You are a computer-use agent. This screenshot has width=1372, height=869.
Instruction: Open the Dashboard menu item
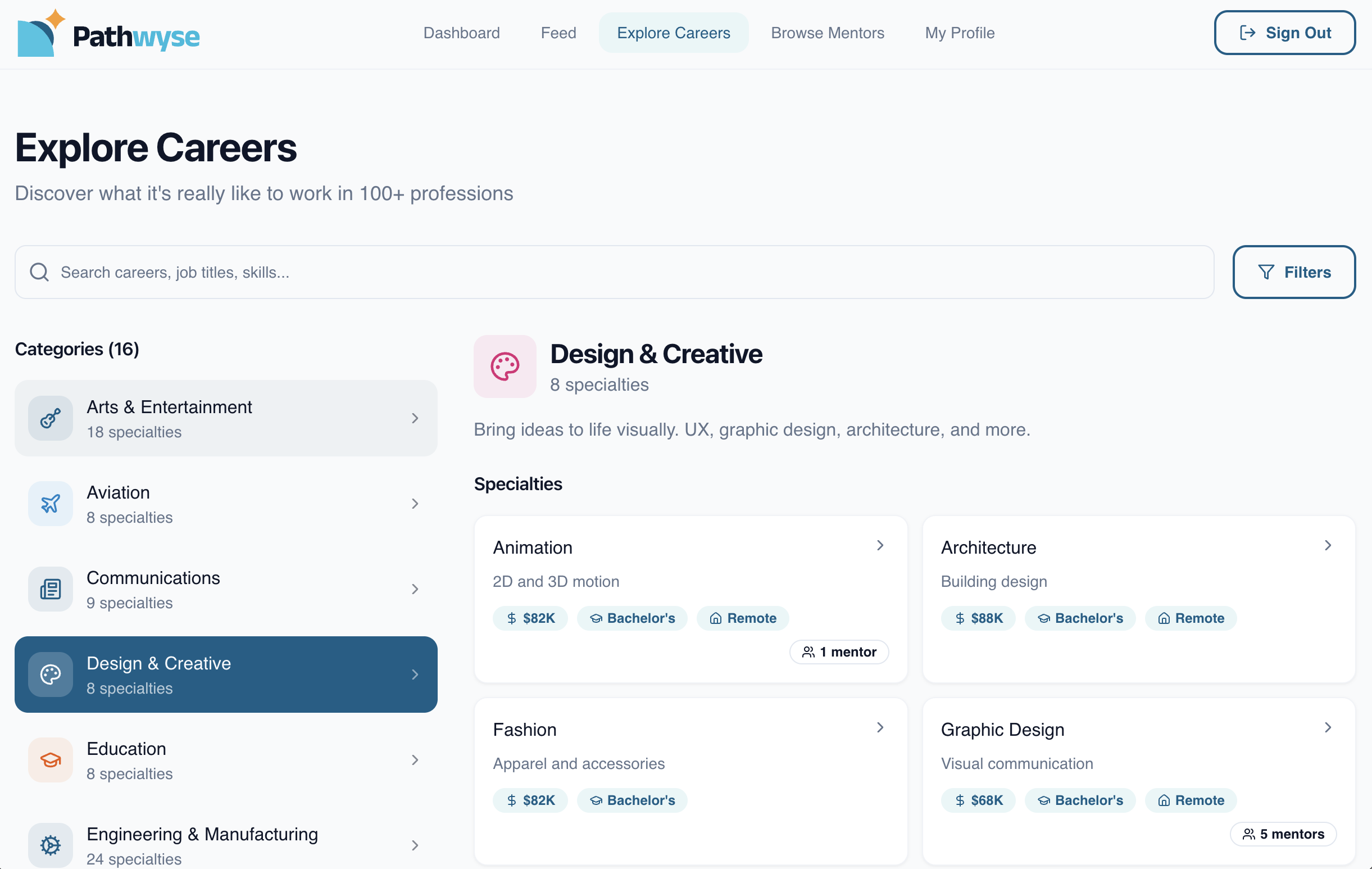tap(461, 33)
